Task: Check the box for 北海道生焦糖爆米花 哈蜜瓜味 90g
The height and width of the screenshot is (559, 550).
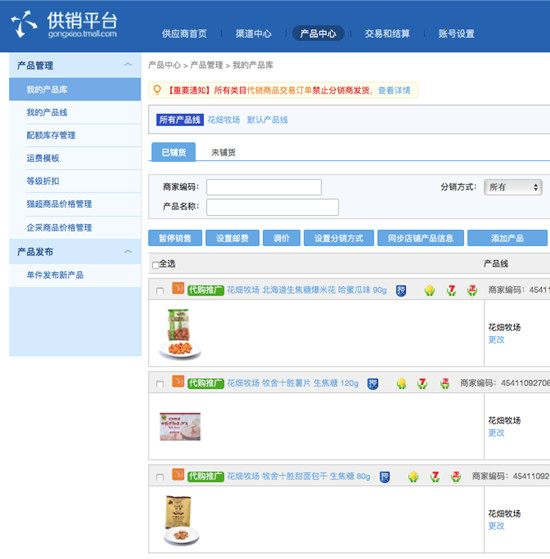Action: pyautogui.click(x=160, y=291)
